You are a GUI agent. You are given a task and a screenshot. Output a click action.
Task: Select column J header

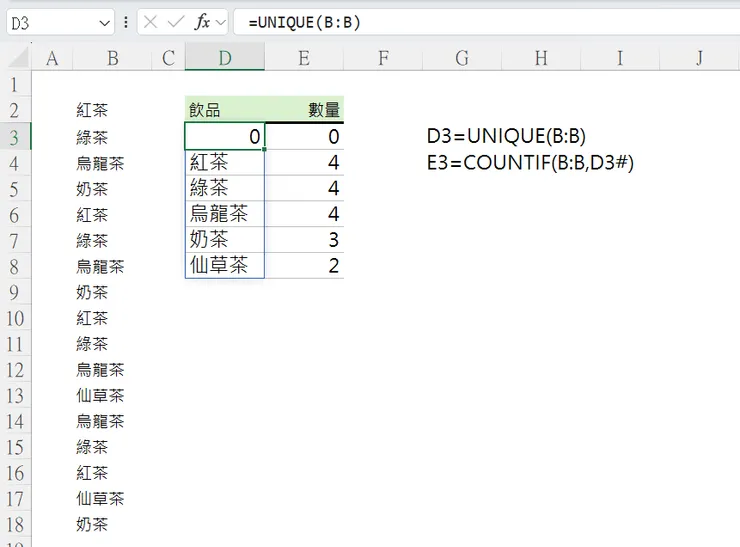pyautogui.click(x=699, y=58)
